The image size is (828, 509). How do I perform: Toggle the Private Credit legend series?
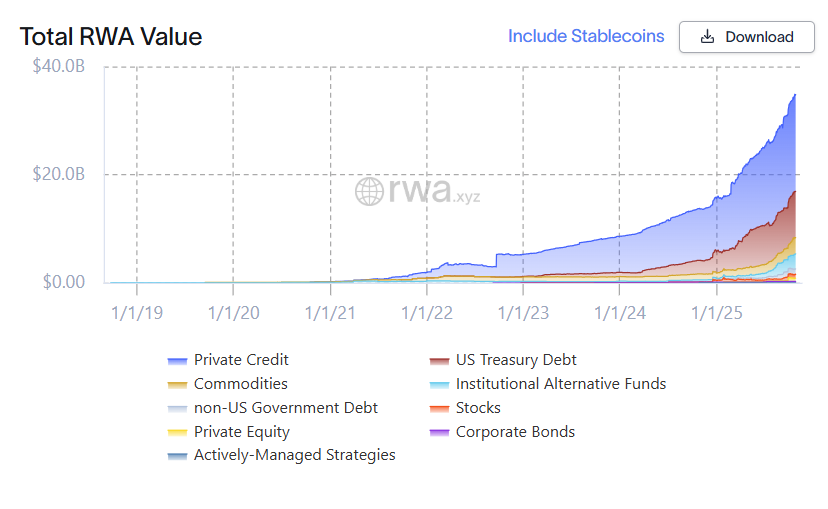241,360
